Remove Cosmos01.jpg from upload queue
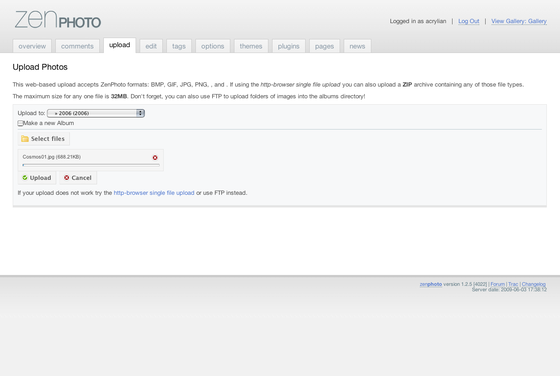Image resolution: width=560 pixels, height=376 pixels. coord(155,157)
